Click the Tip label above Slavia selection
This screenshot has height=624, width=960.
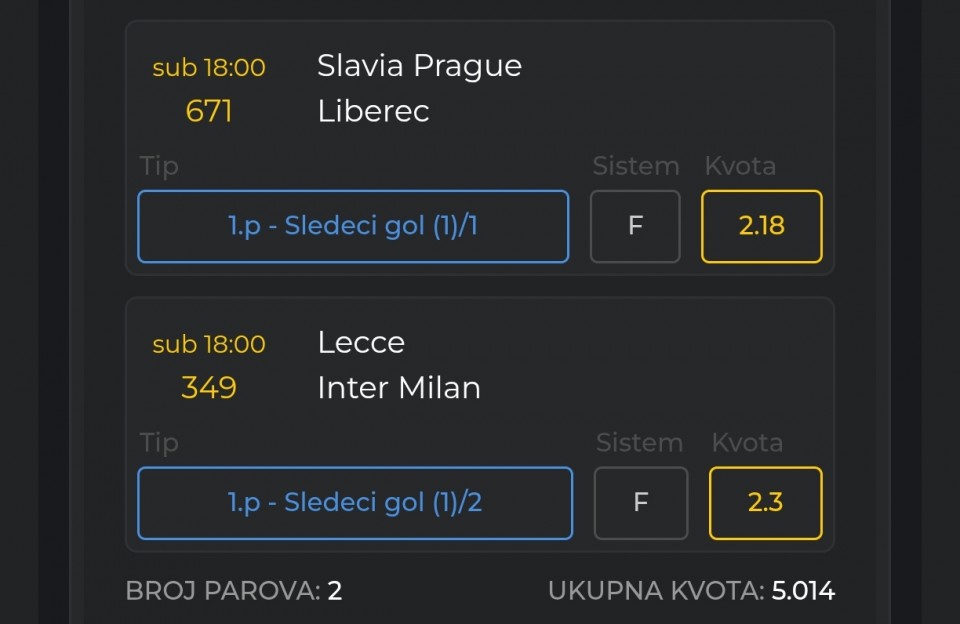tap(159, 166)
